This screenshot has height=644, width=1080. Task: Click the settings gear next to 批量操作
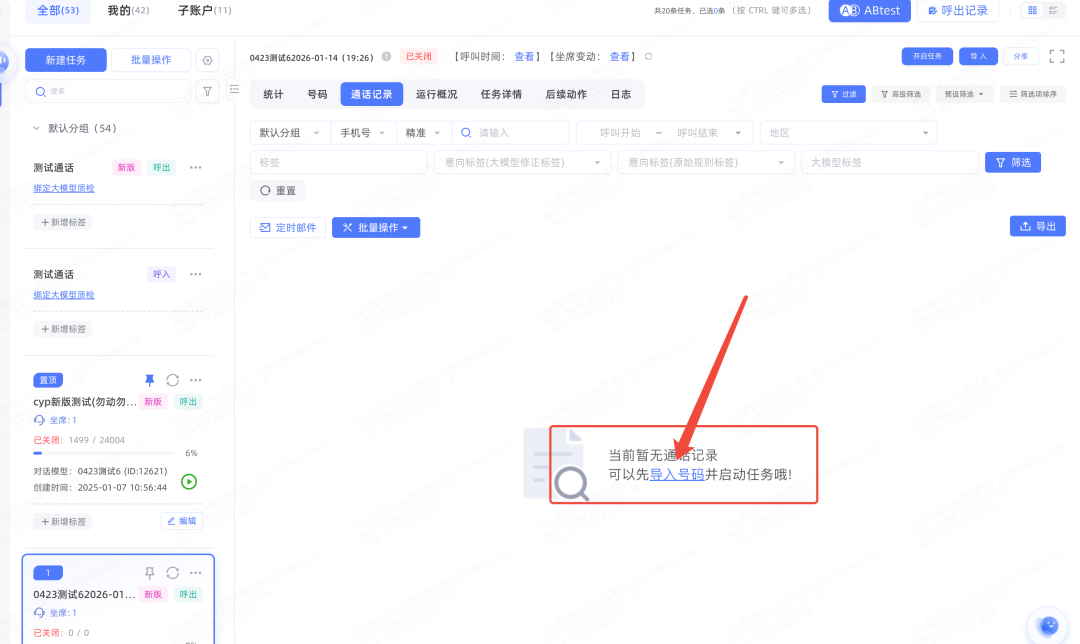207,60
